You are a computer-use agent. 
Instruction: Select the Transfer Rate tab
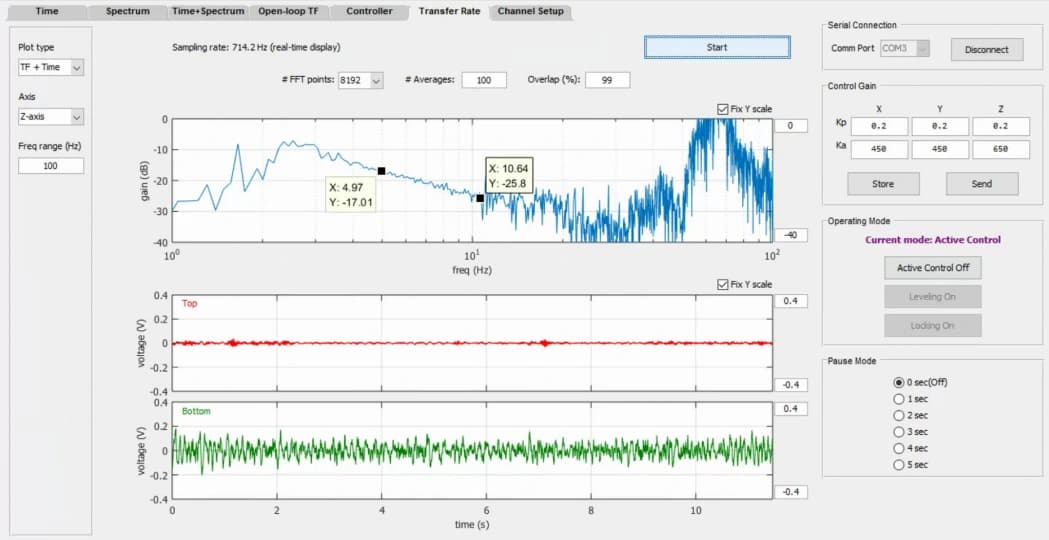pos(450,11)
